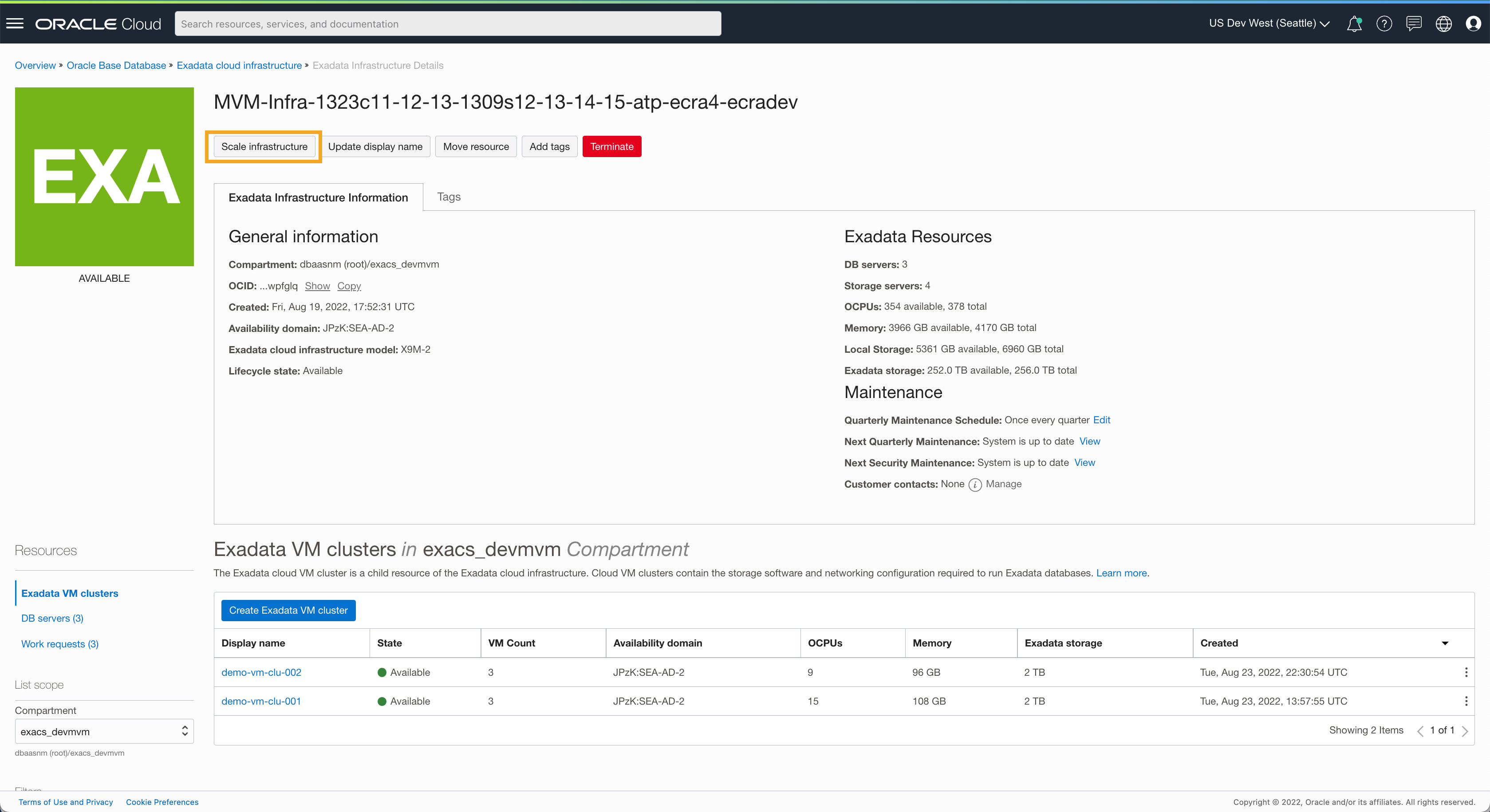
Task: Open the hamburger navigation menu
Action: 15,24
